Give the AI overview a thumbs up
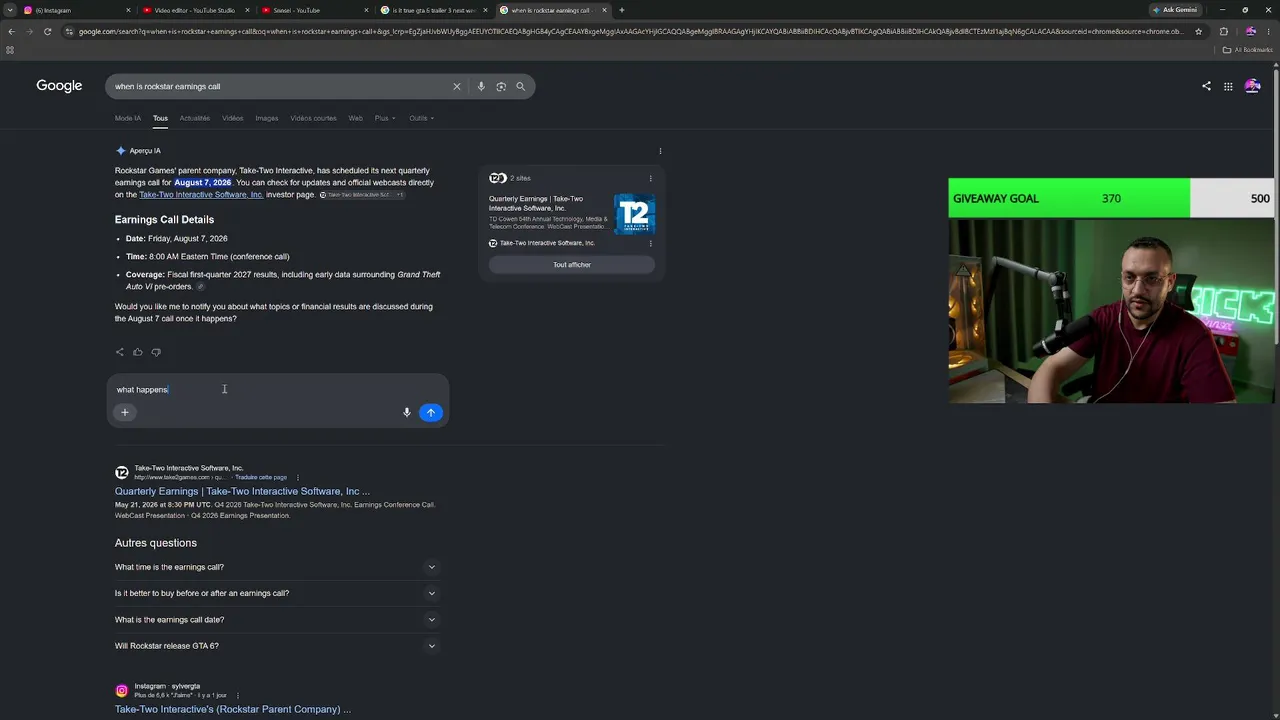 pyautogui.click(x=138, y=352)
